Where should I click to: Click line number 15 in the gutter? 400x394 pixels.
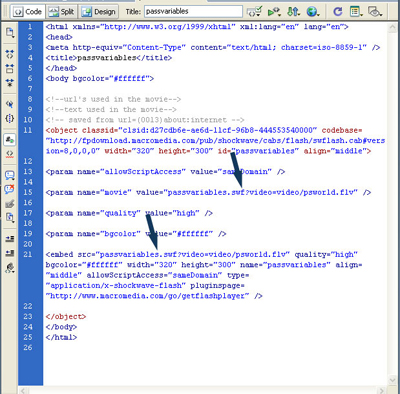pyautogui.click(x=28, y=192)
